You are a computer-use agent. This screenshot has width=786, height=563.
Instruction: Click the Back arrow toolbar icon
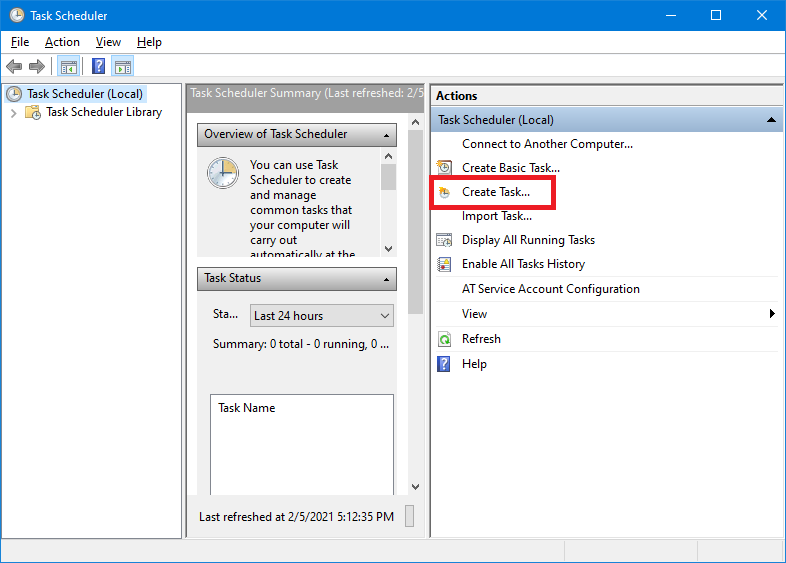(14, 66)
